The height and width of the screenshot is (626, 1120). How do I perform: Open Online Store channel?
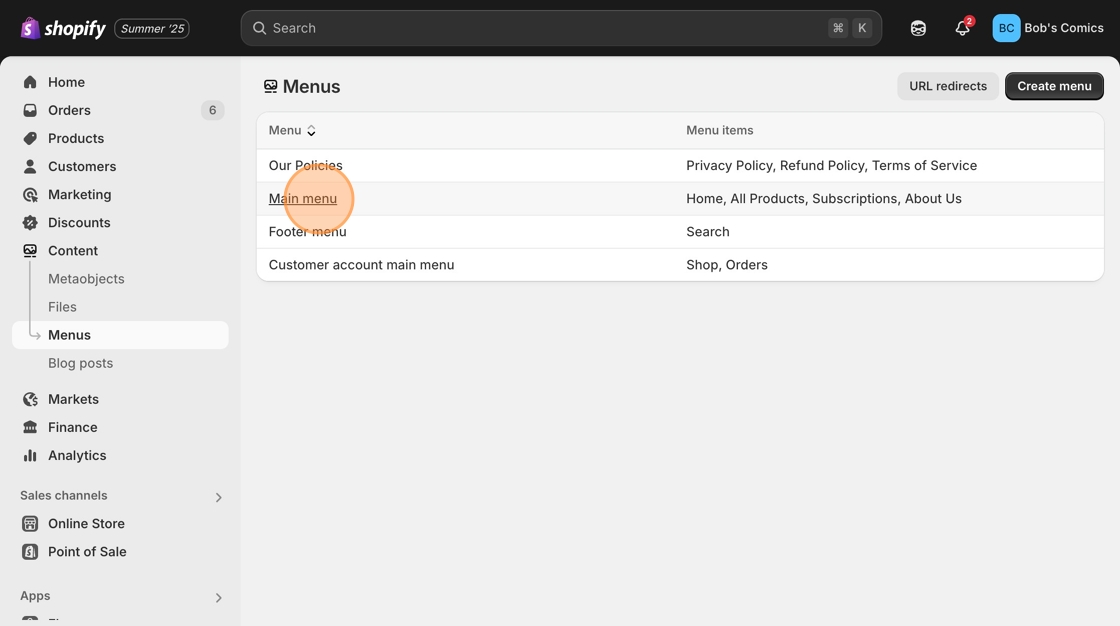click(86, 524)
